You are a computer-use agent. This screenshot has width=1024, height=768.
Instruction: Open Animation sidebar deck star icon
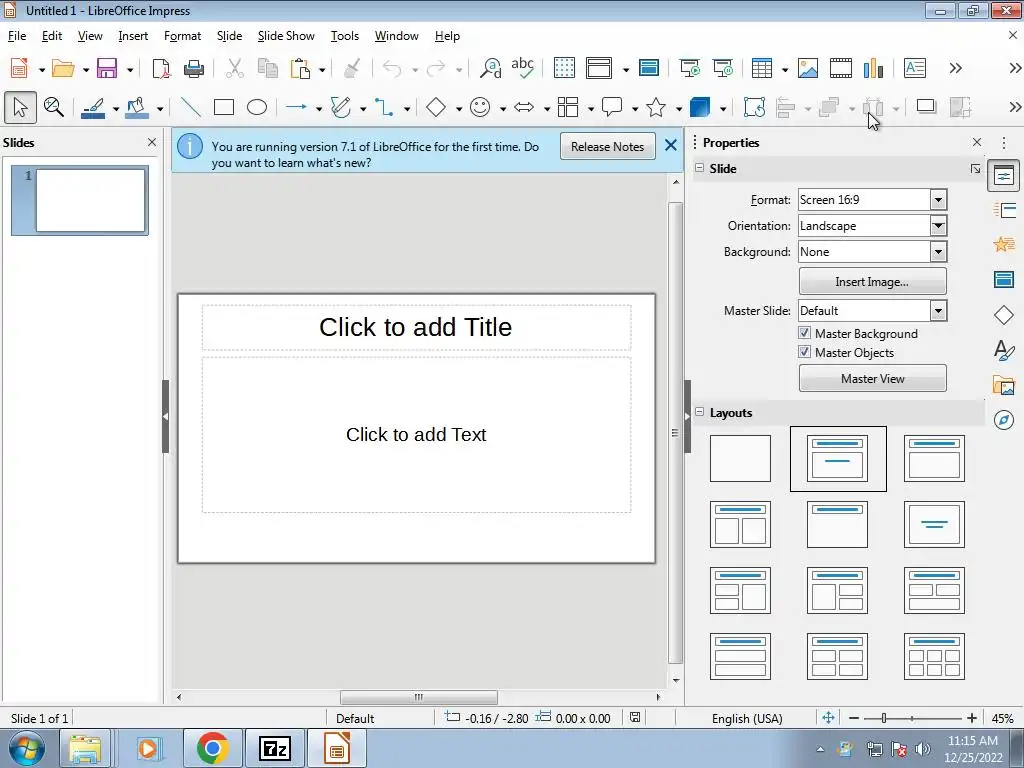click(1004, 245)
